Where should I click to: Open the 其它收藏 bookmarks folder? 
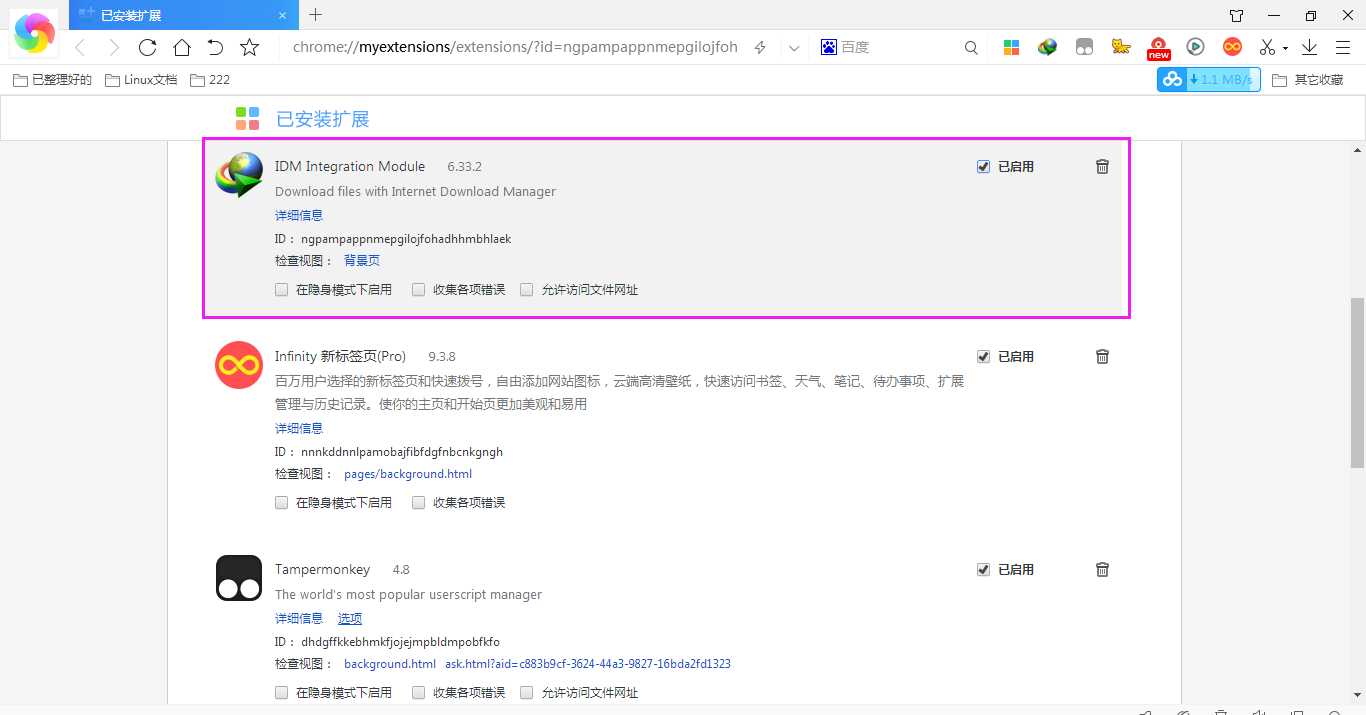[1308, 80]
